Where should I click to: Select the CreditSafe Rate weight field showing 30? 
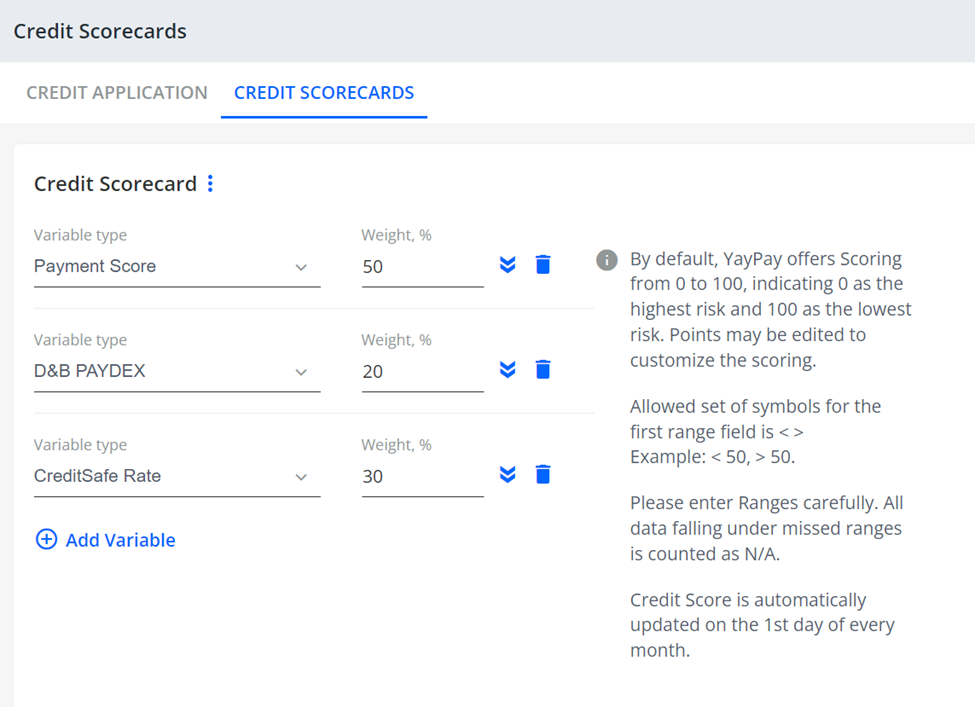click(420, 476)
